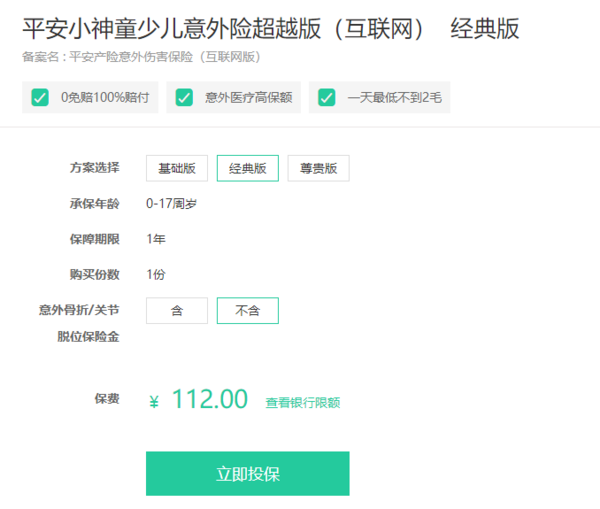Open the 查看银行限额 link
The height and width of the screenshot is (509, 600).
coord(303,403)
